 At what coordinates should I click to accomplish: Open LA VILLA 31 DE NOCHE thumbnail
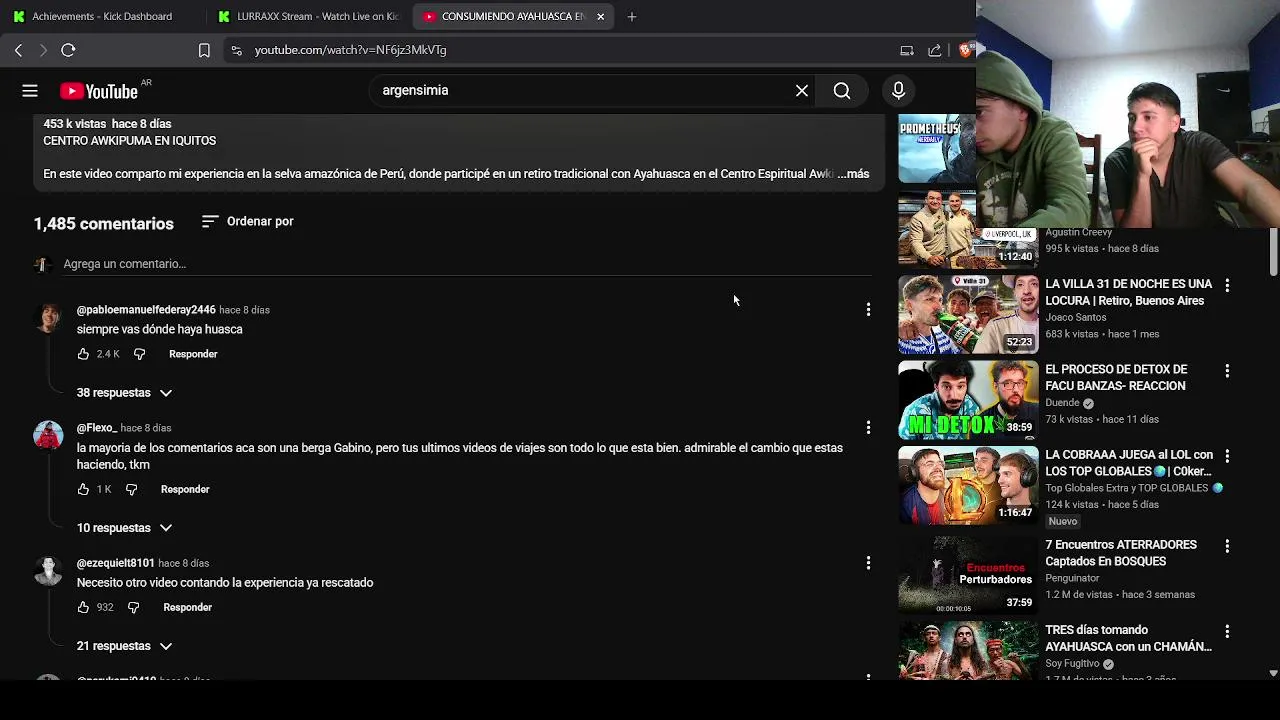[968, 315]
